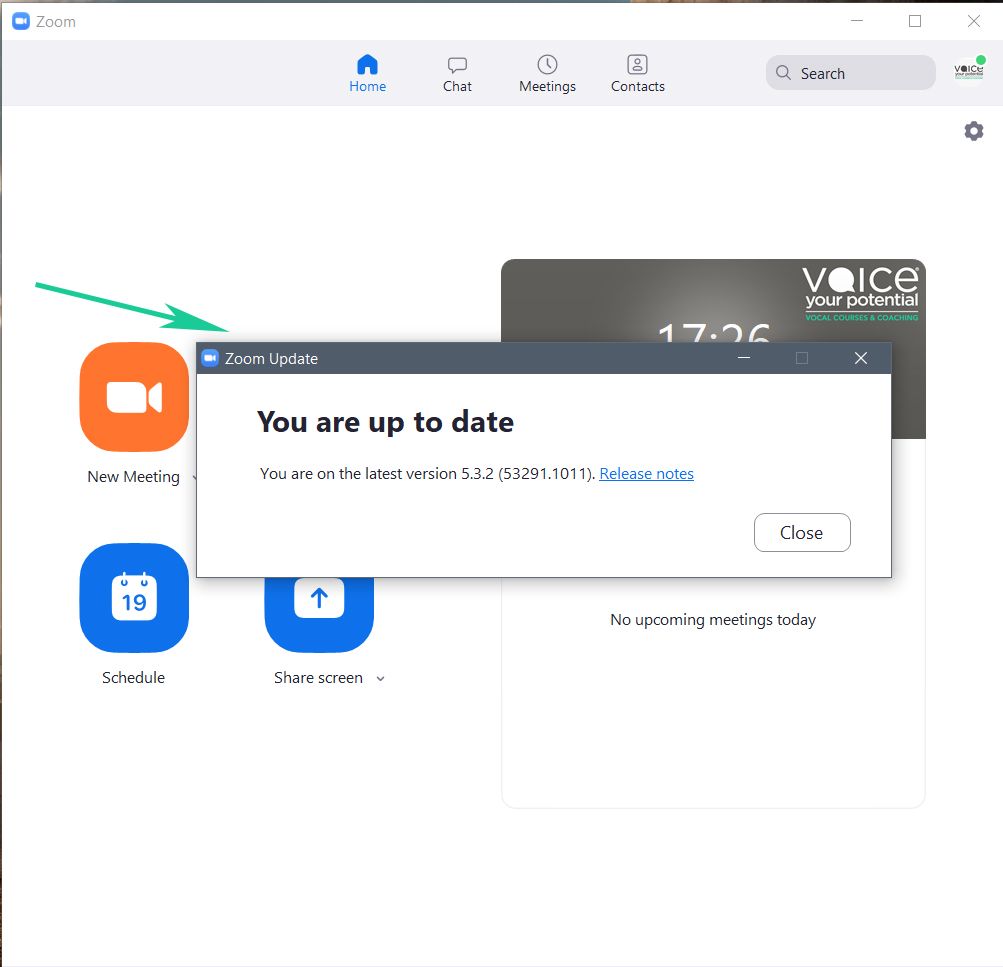Click the magnifier icon in Search

click(783, 72)
